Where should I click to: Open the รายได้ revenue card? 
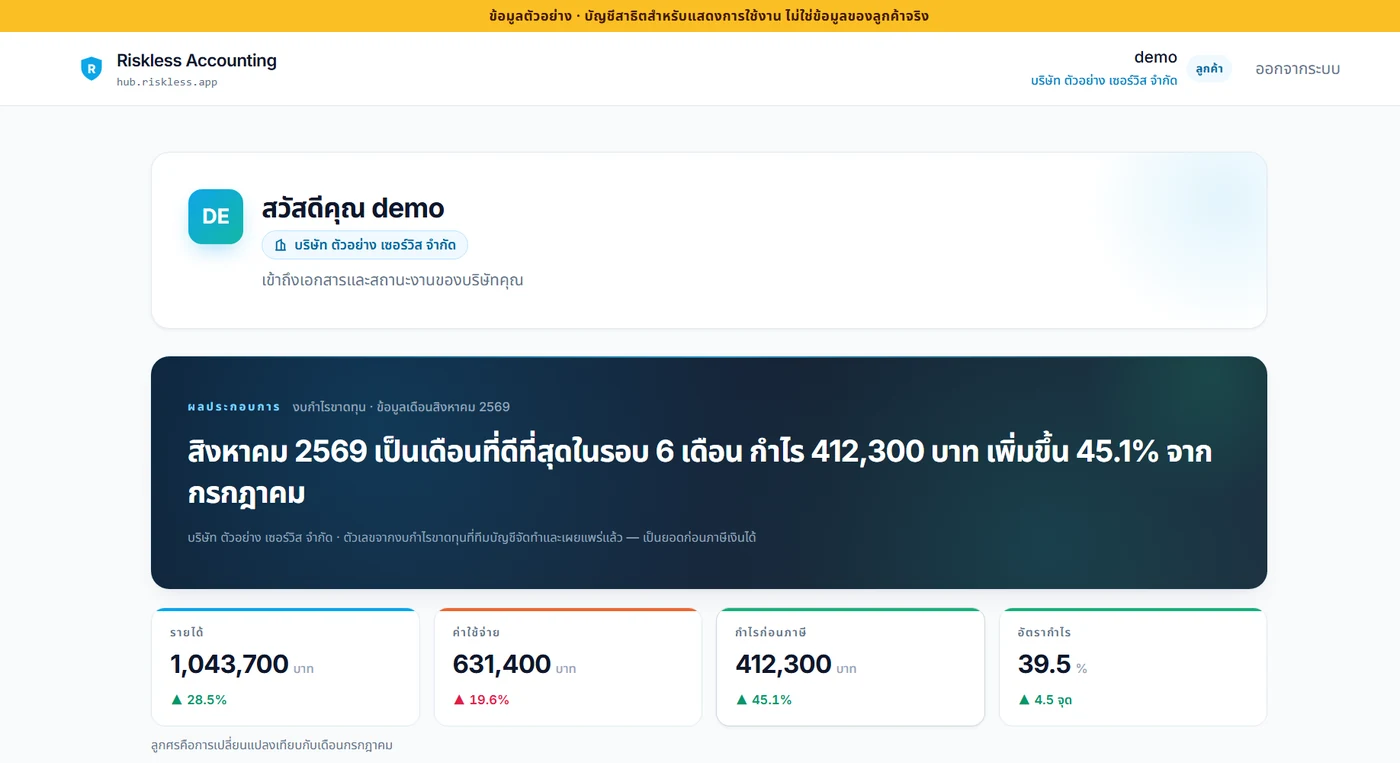(286, 667)
